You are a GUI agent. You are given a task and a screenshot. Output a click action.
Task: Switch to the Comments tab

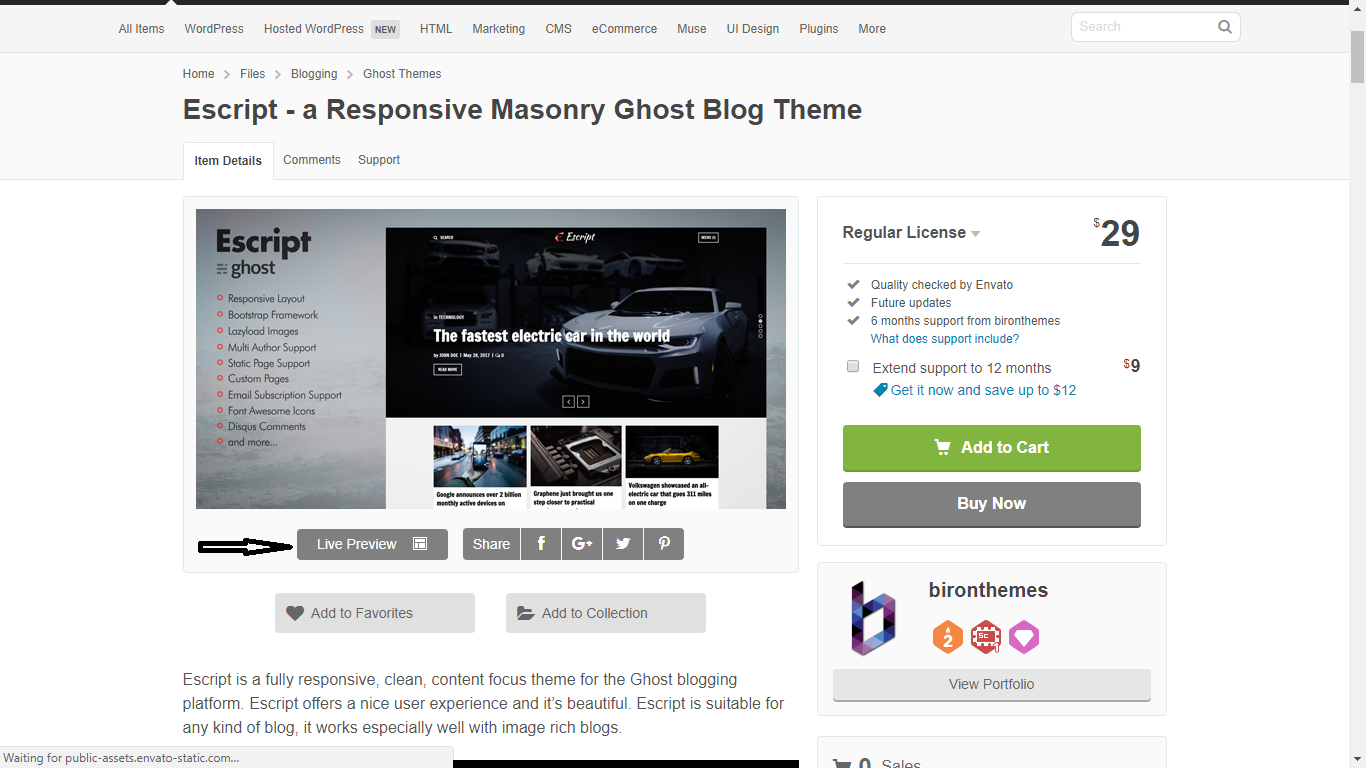[312, 160]
